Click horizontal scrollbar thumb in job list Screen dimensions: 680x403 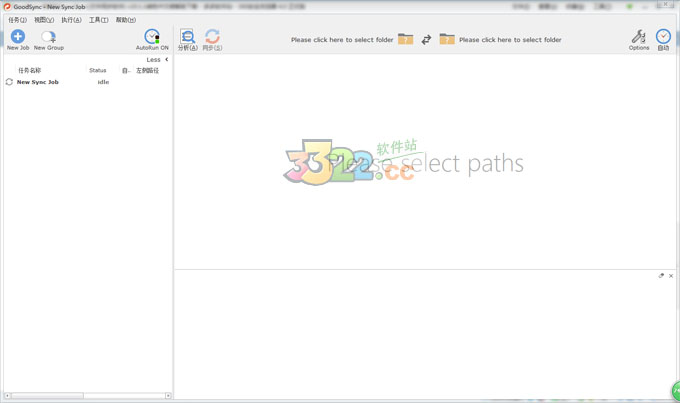(47, 396)
